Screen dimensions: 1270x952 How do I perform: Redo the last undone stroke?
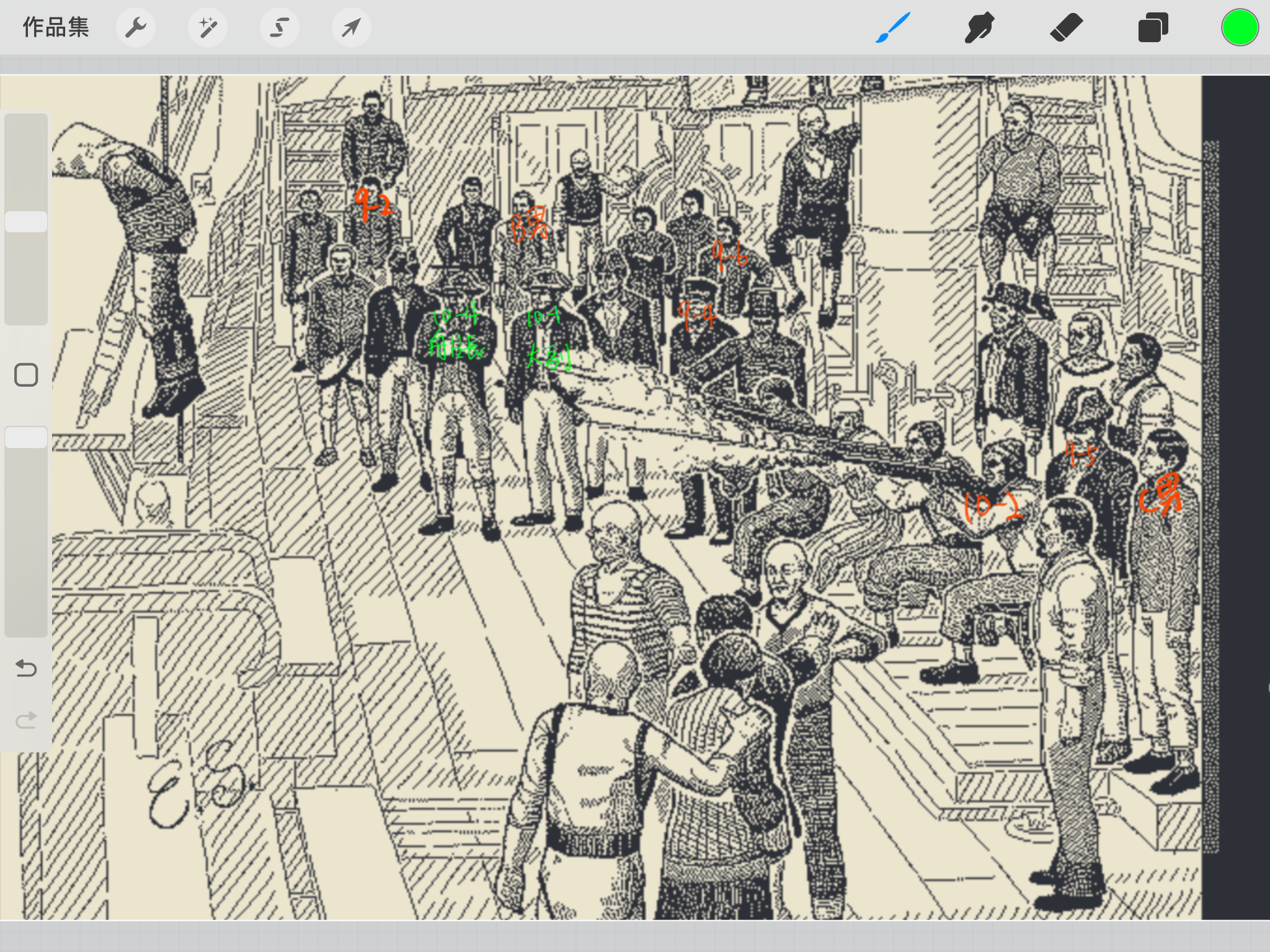pyautogui.click(x=26, y=720)
